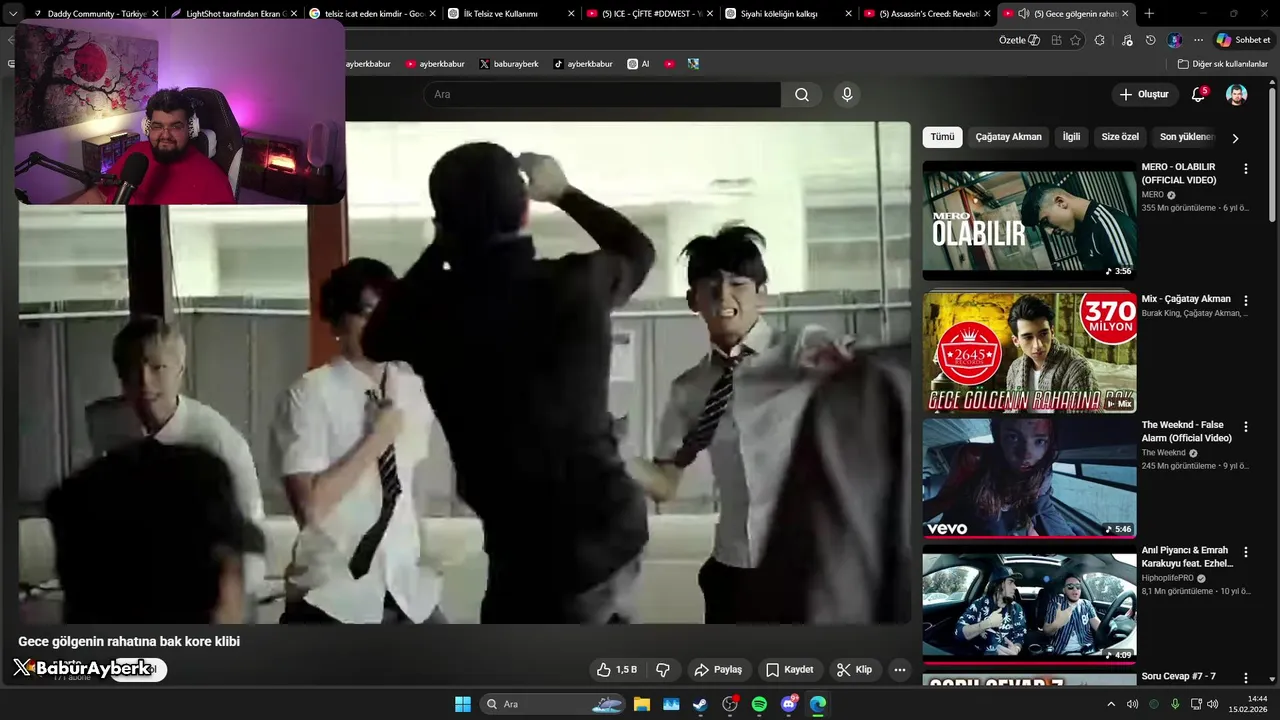
Task: Click the taskbar Ara search box
Action: pos(552,704)
